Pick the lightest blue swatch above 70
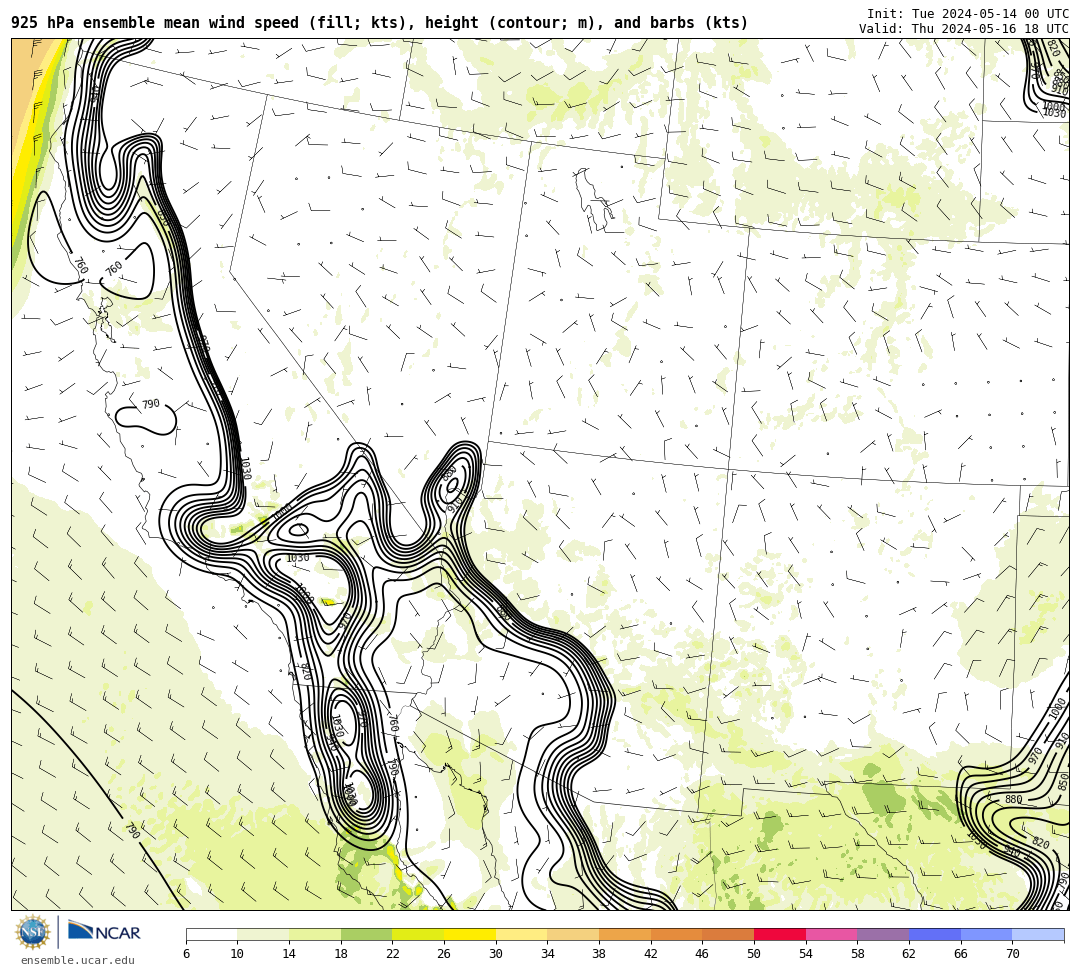The width and height of the screenshot is (1080, 973). (x=1038, y=934)
